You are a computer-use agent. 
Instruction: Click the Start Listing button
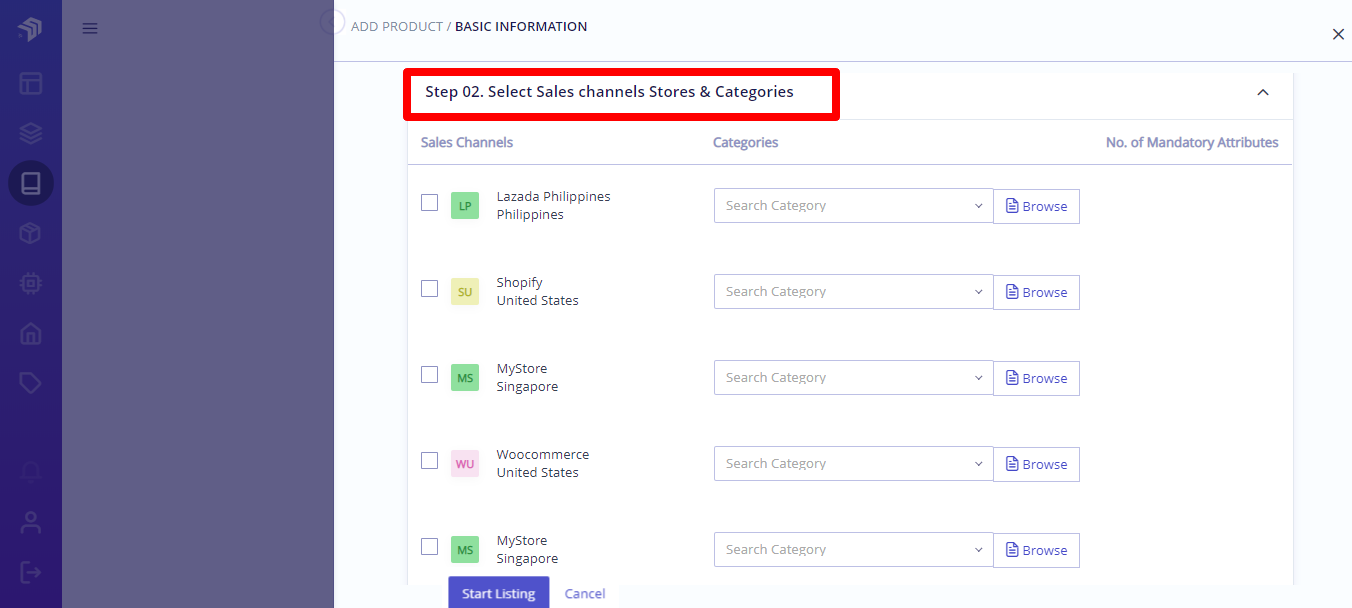point(498,593)
